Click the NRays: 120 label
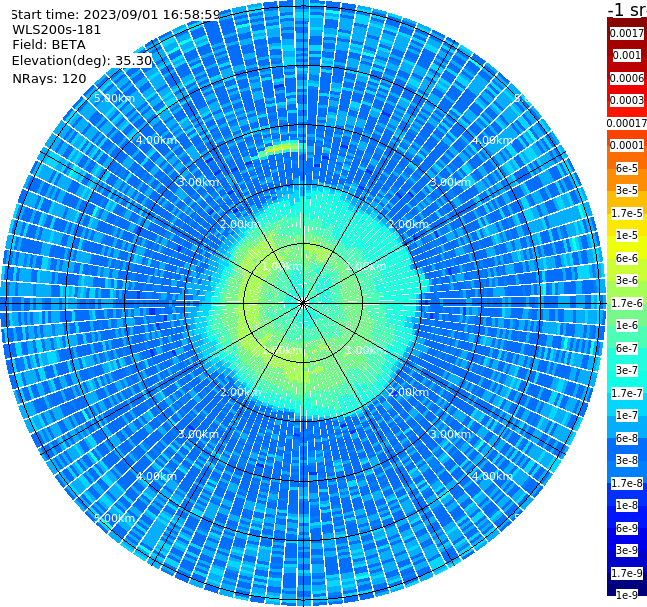Viewport: 647px width, 607px height. [x=49, y=78]
